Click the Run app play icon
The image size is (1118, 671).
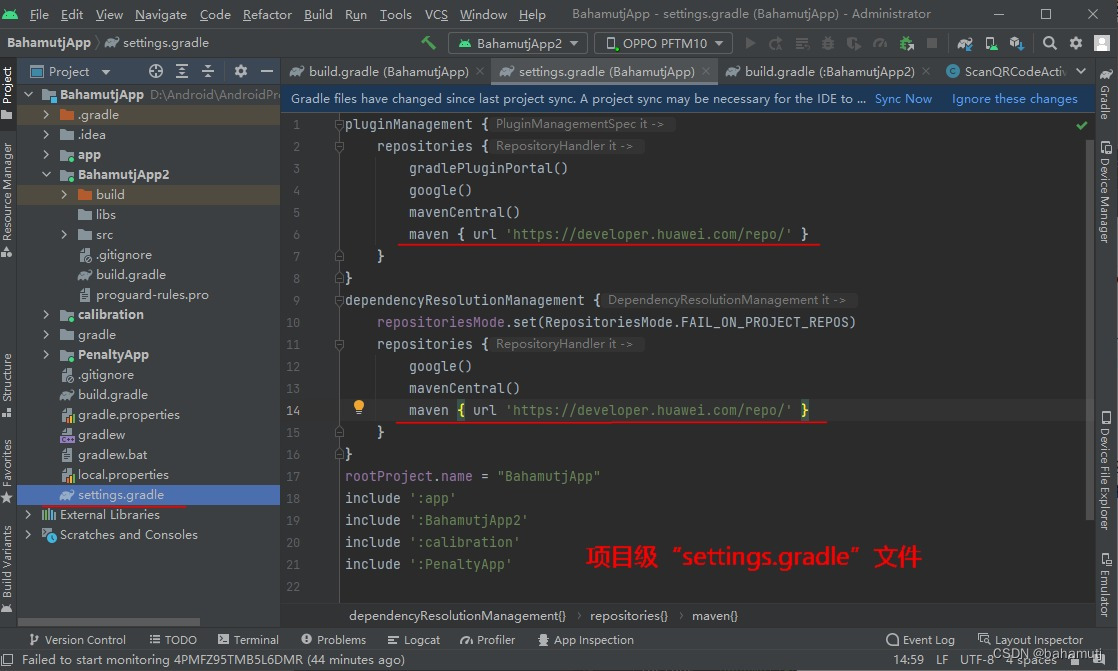750,43
